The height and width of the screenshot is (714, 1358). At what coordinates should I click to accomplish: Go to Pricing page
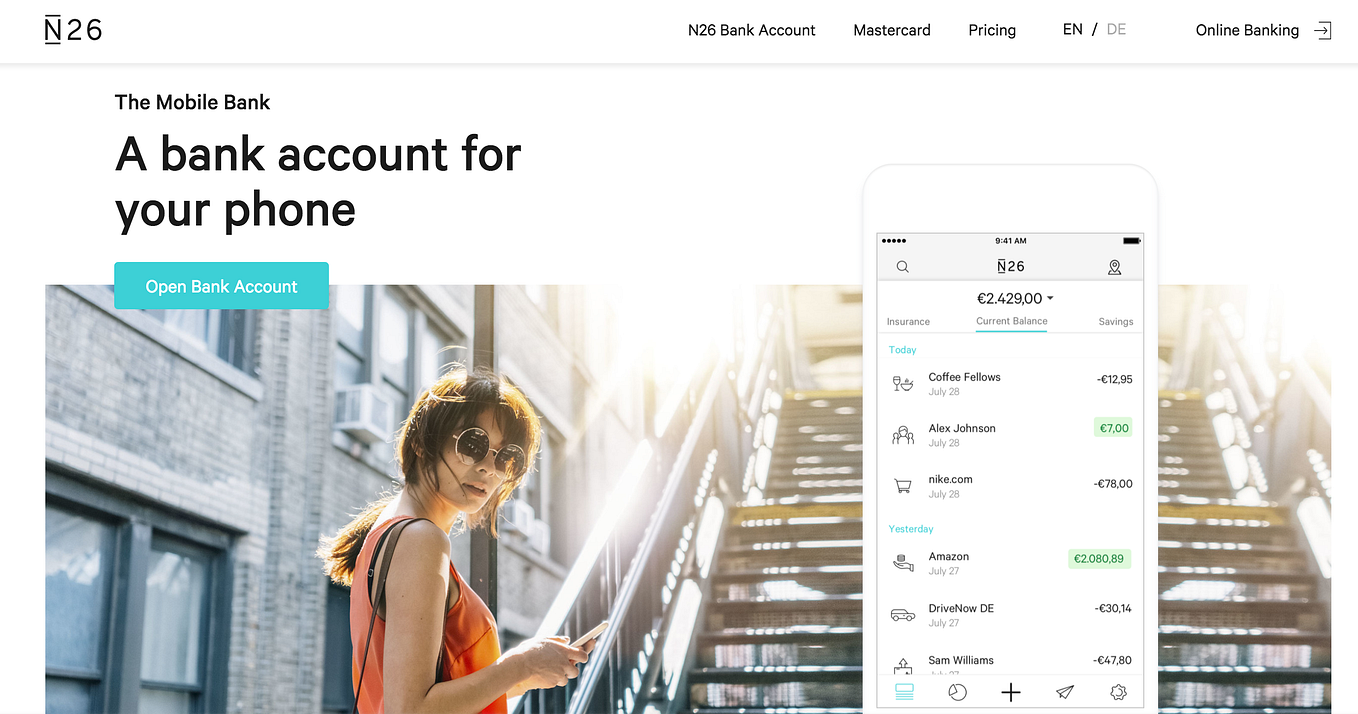point(992,30)
